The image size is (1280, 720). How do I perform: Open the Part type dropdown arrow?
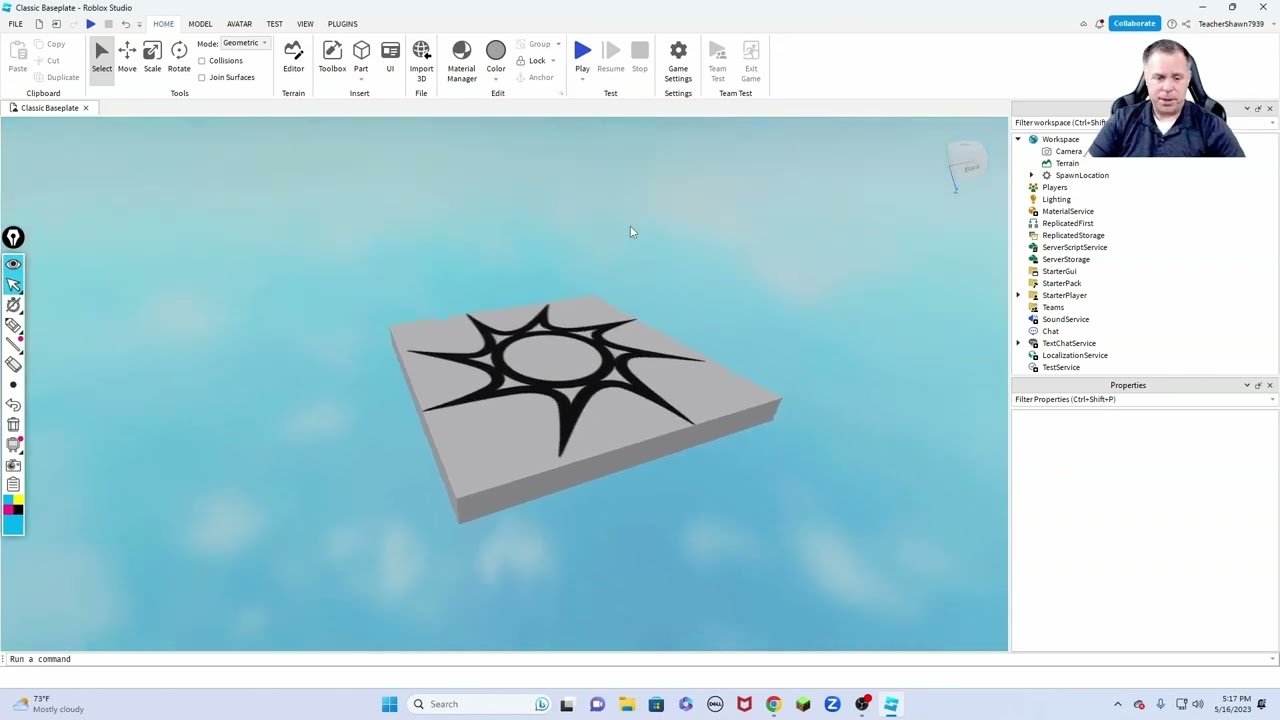[x=361, y=79]
